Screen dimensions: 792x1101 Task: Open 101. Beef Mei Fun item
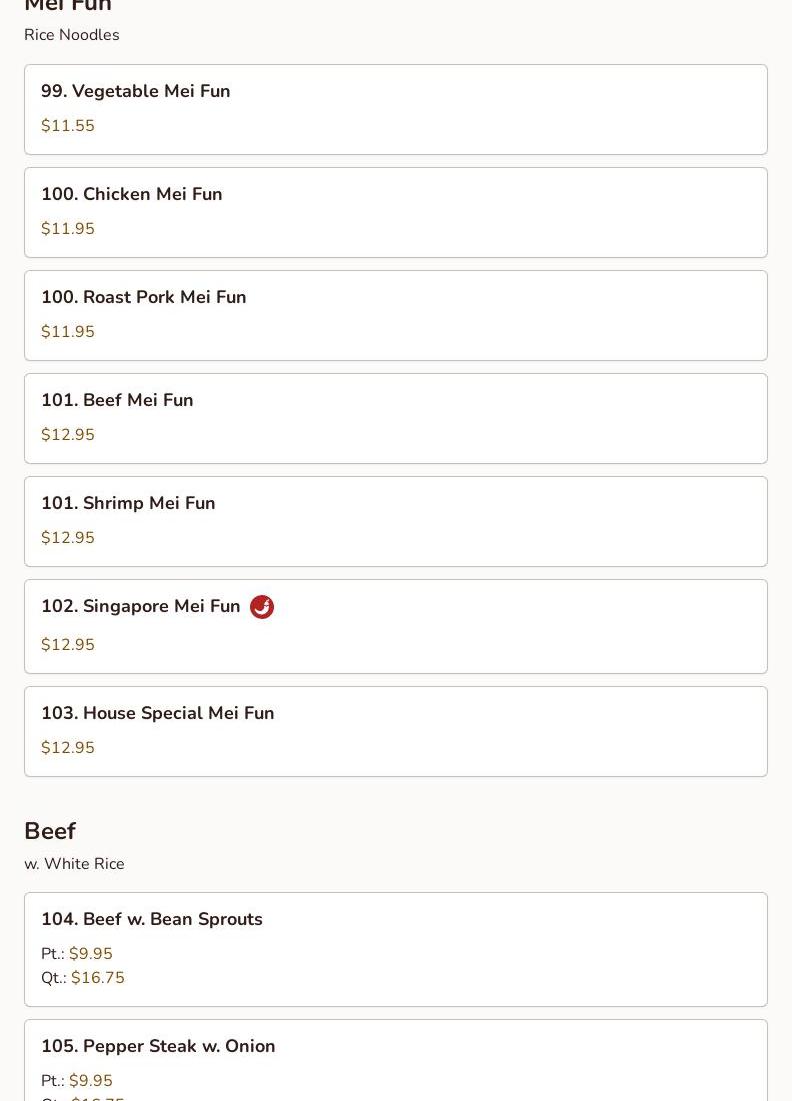(x=117, y=401)
